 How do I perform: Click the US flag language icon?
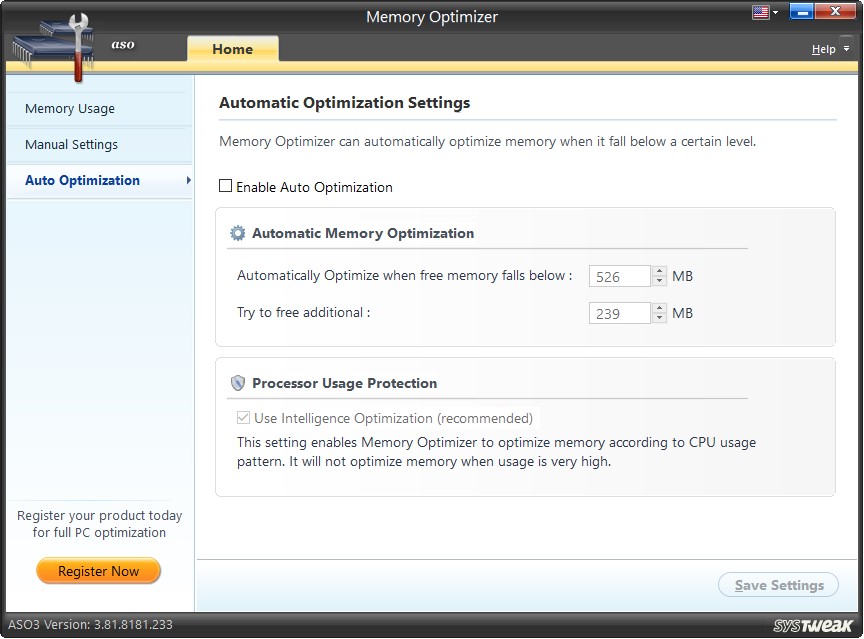(761, 11)
